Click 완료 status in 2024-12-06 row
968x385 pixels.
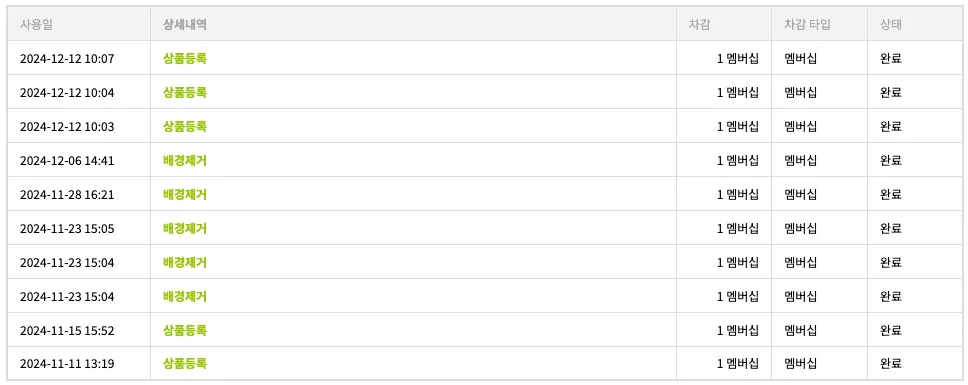891,160
